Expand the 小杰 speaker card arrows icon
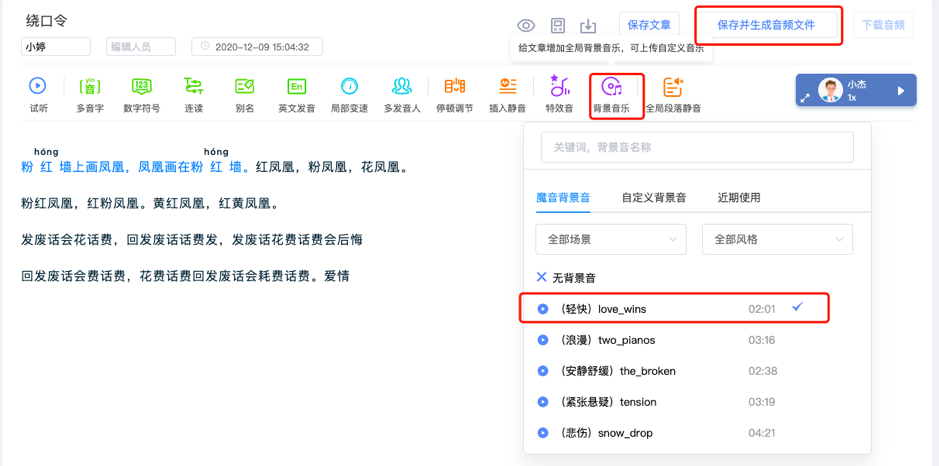Image resolution: width=939 pixels, height=466 pixels. click(805, 98)
